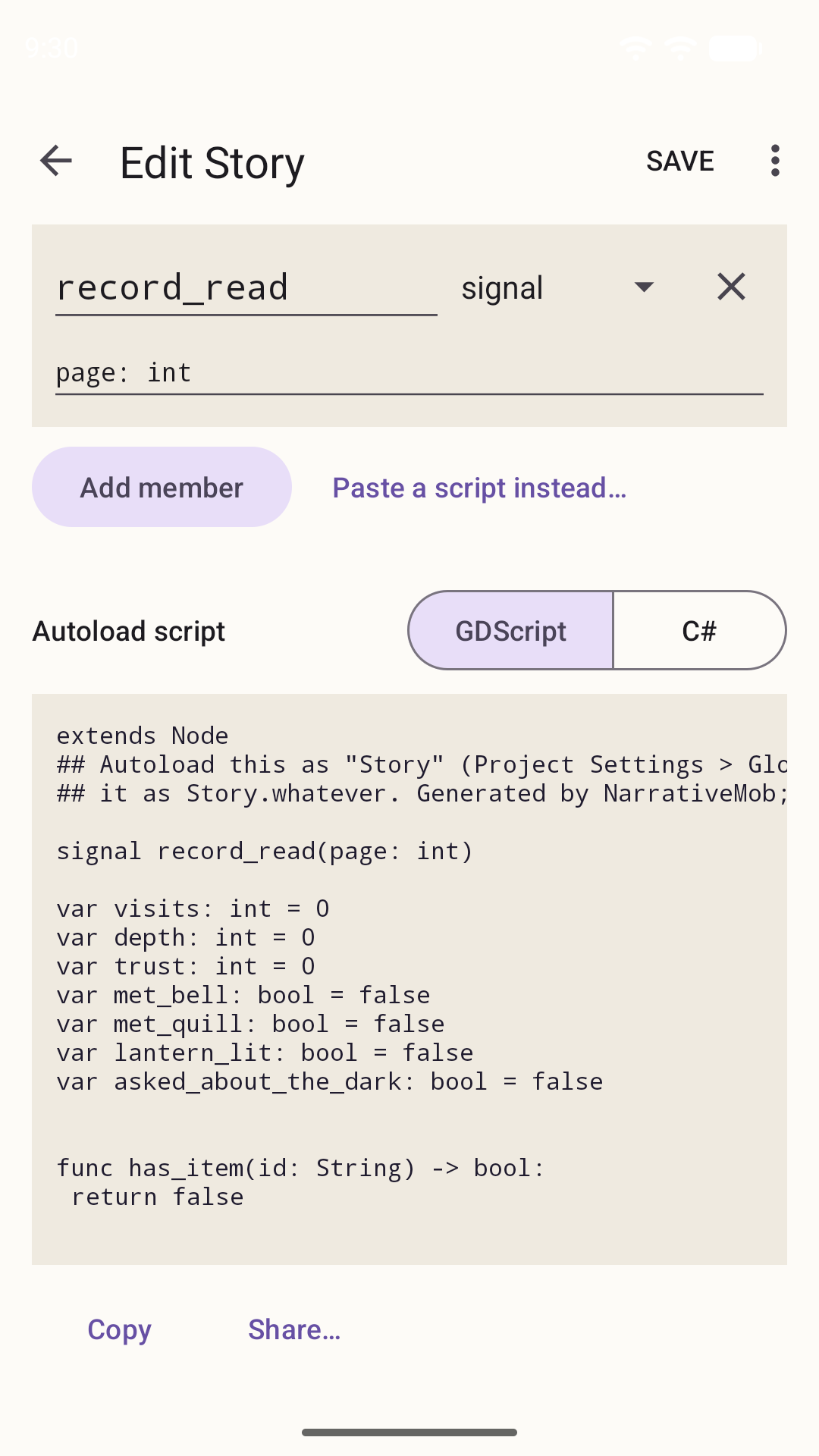Click the Add member button
This screenshot has height=1456, width=819.
coord(162,487)
